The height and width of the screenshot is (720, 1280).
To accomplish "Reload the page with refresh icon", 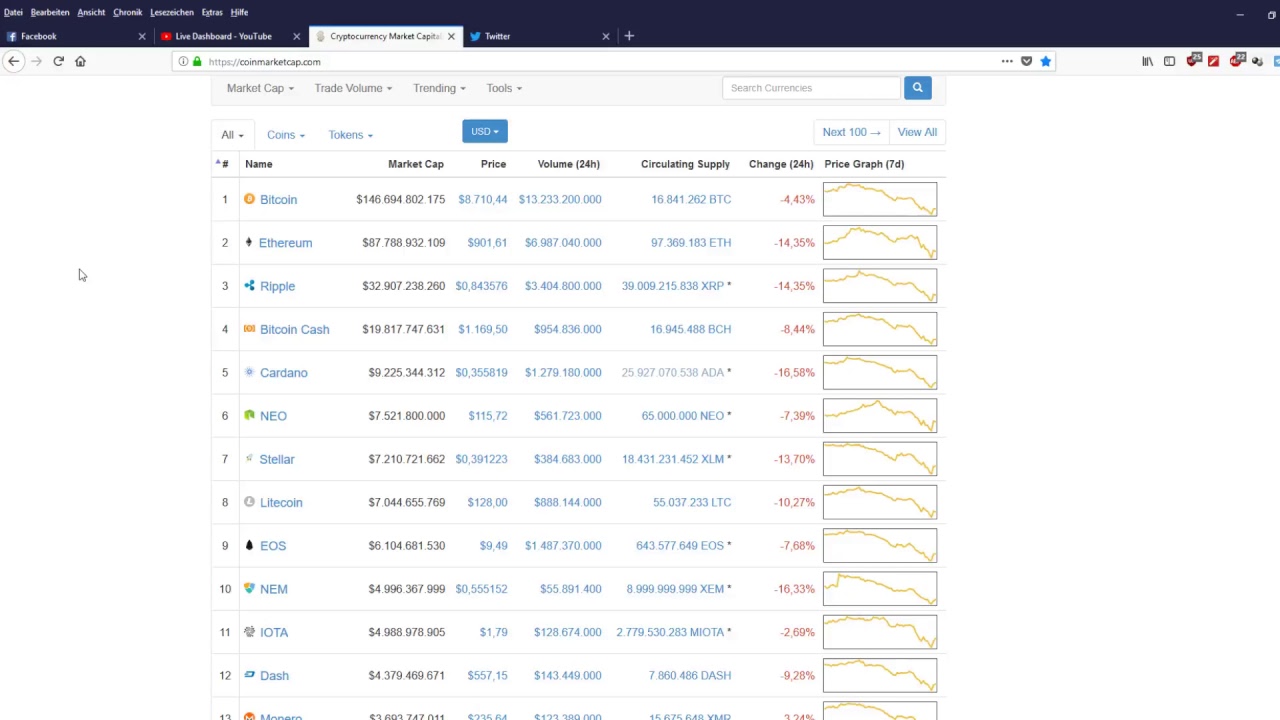I will point(58,61).
